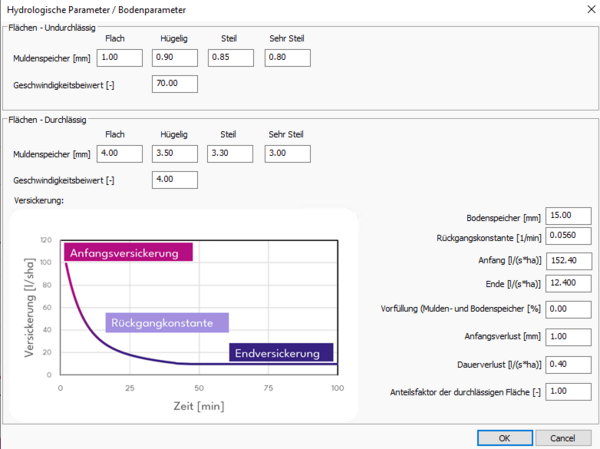Edit pervious Muldenspeicher Hügelig value 3.50
The image size is (600, 449).
coord(175,154)
